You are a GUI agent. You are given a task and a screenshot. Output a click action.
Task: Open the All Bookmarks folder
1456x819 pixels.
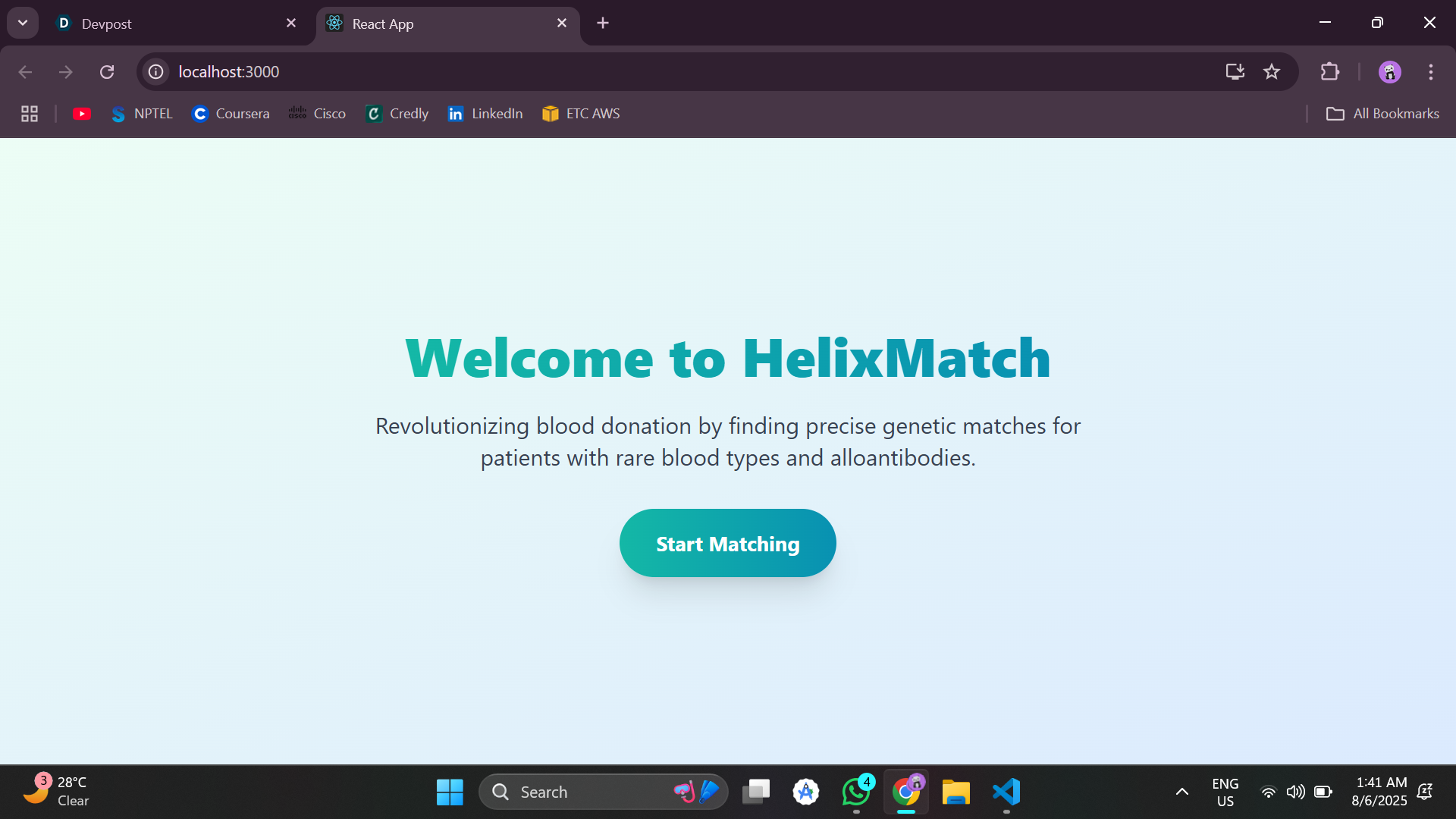(1382, 114)
